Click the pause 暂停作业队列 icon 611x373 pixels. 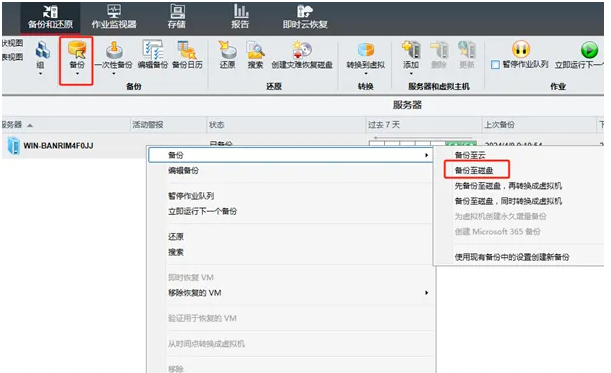521,49
